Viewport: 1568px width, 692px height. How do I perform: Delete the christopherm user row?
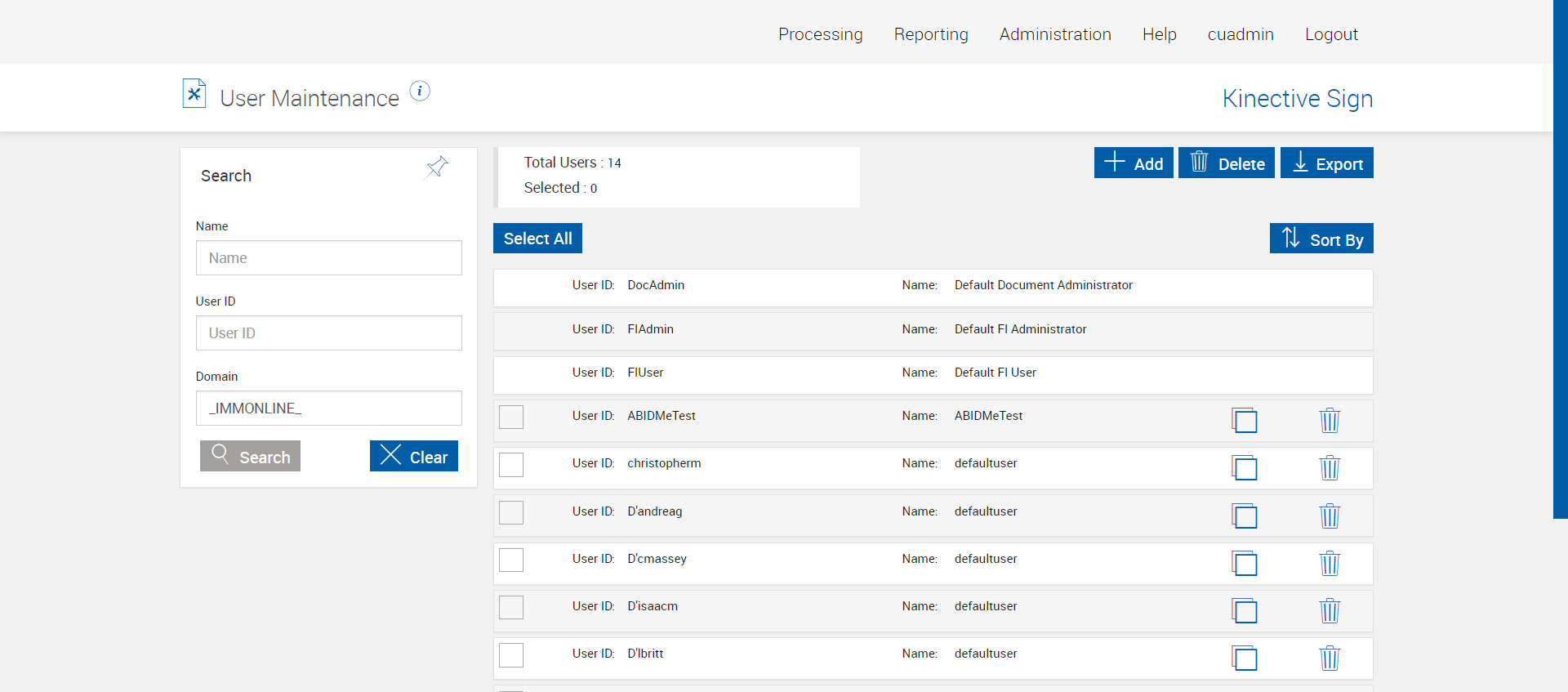pyautogui.click(x=1330, y=468)
